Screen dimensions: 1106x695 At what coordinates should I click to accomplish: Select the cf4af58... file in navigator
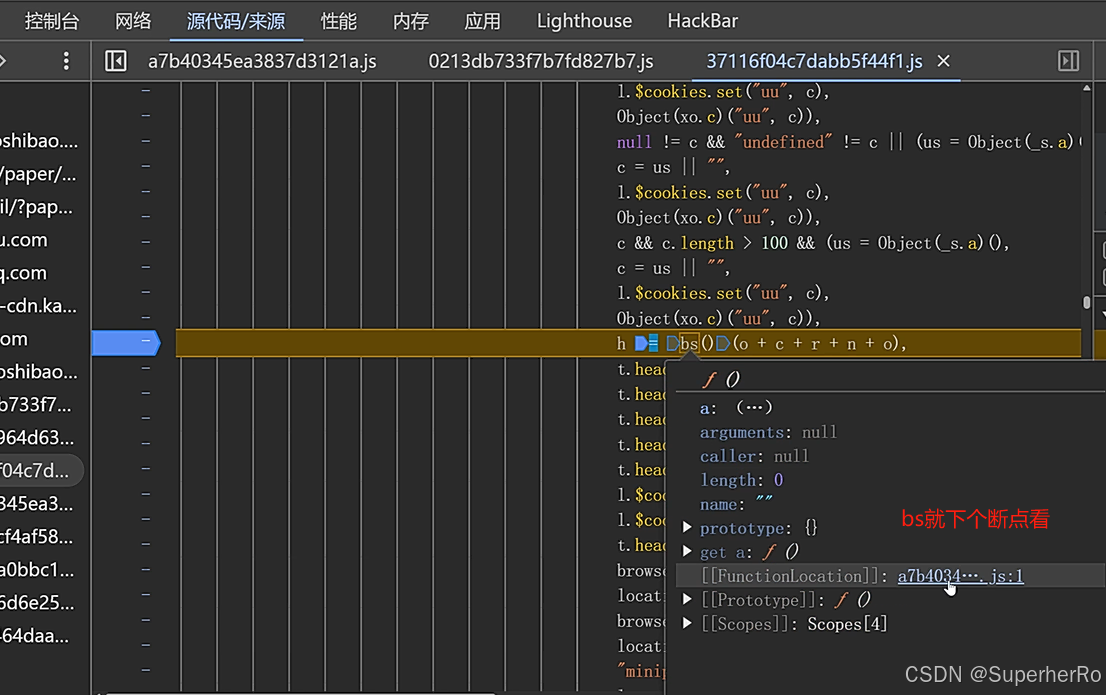(x=36, y=537)
